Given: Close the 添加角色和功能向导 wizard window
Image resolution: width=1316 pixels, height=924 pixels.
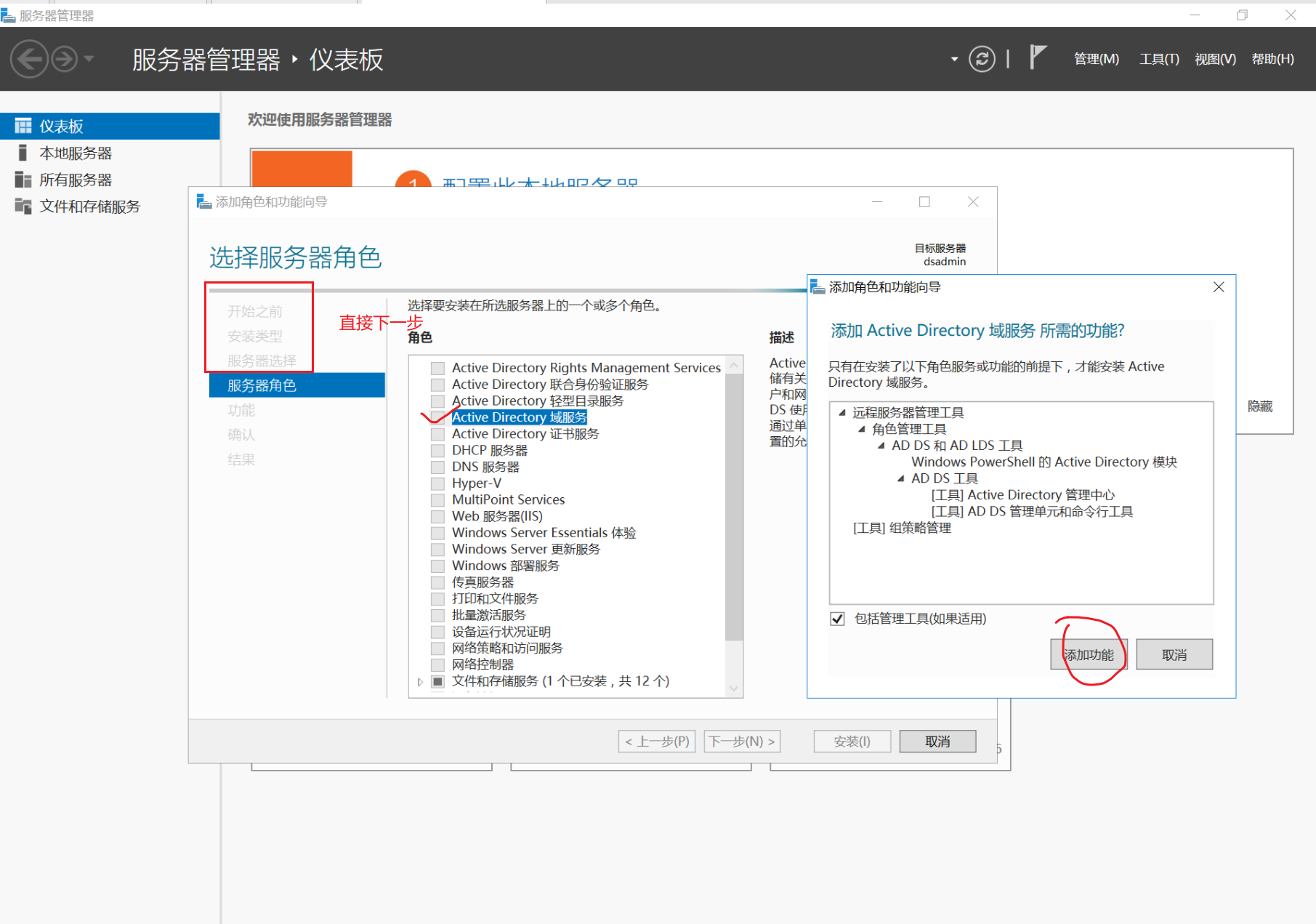Looking at the screenshot, I should (973, 201).
